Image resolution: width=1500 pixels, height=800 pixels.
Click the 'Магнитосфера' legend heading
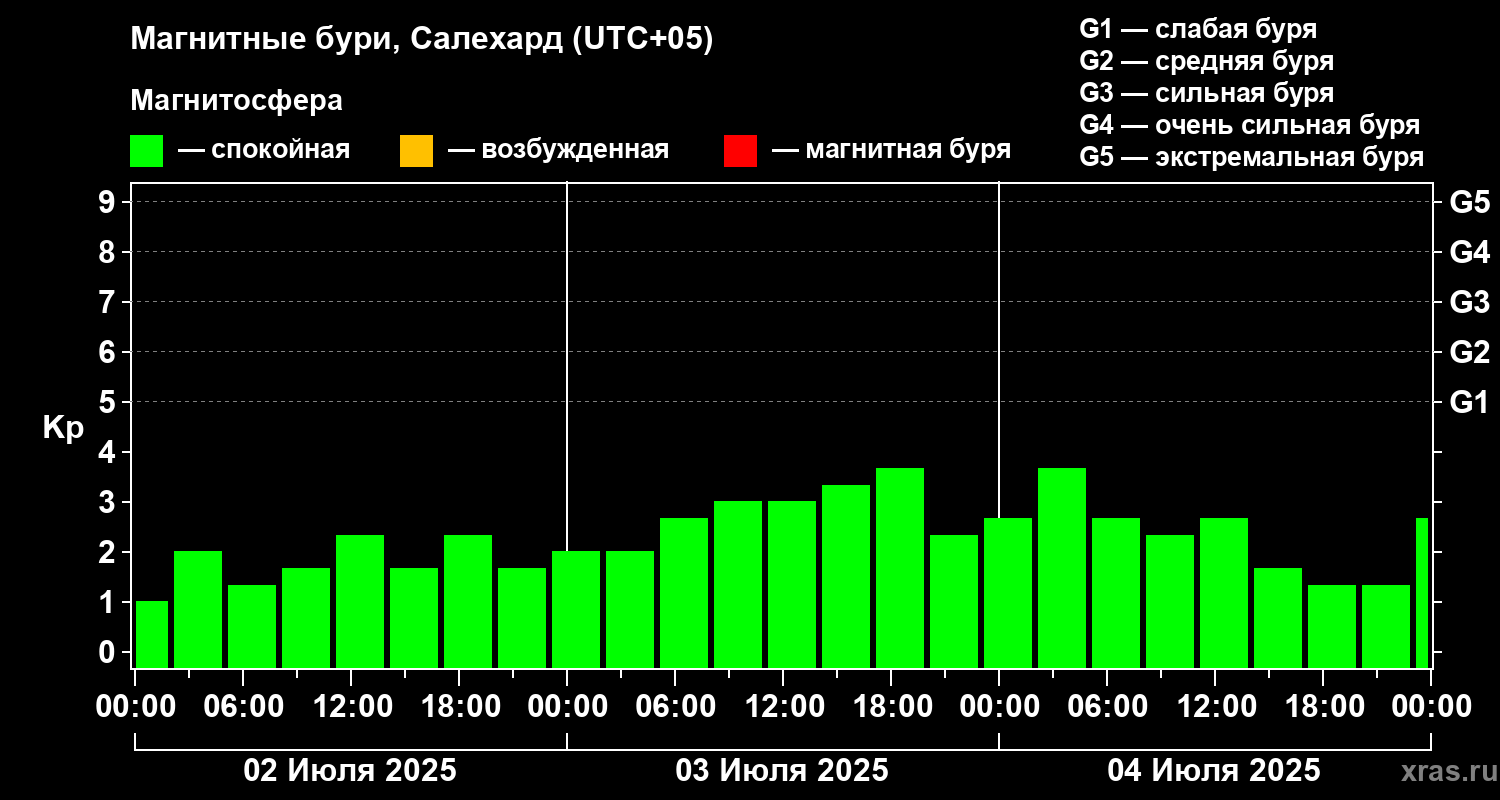[236, 101]
